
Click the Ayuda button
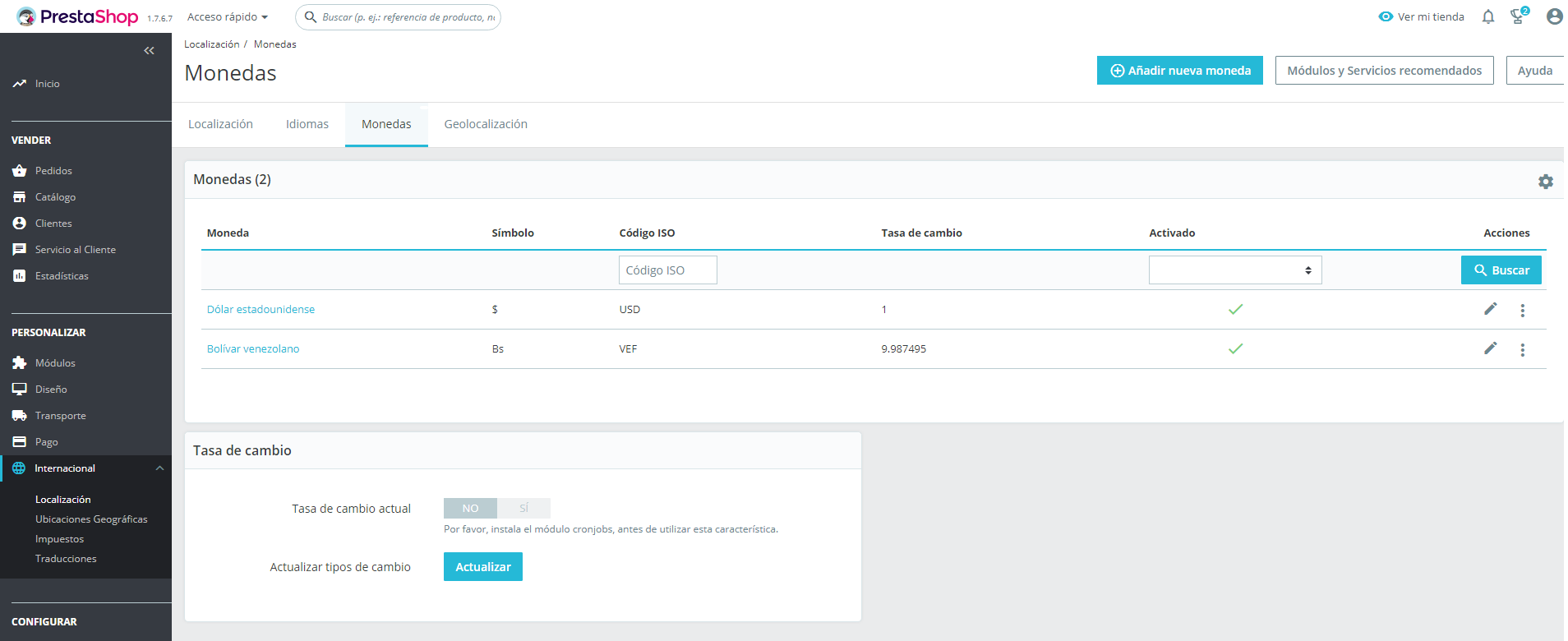click(x=1534, y=71)
